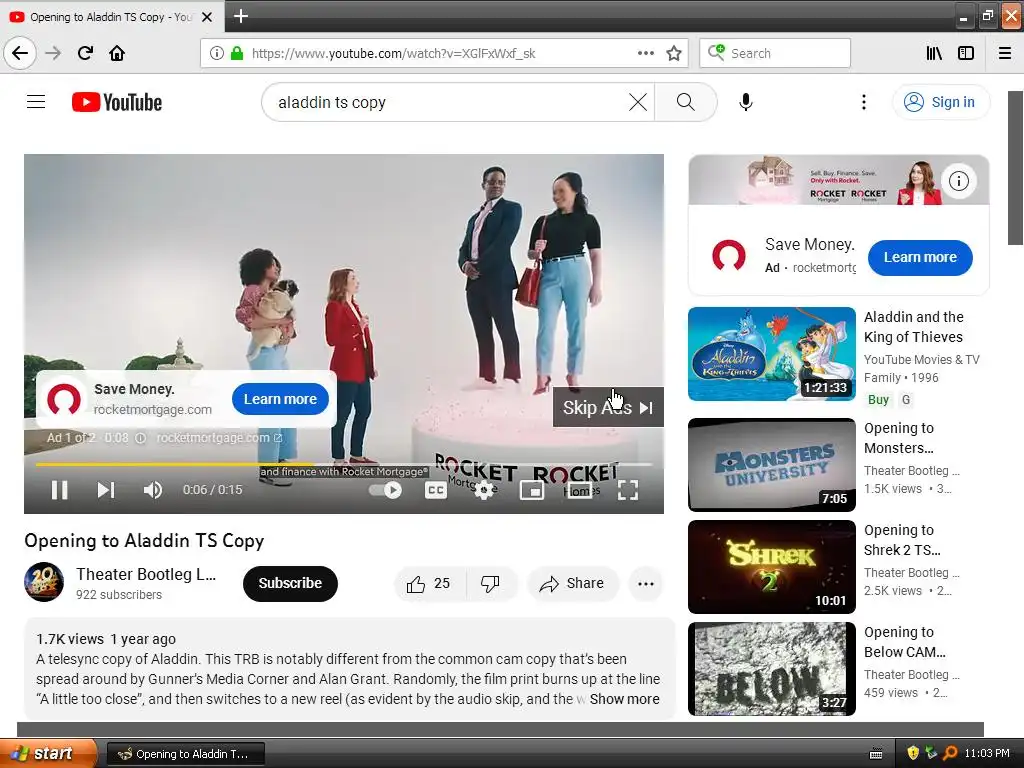This screenshot has width=1024, height=768.
Task: Clear the YouTube search text
Action: pyautogui.click(x=638, y=102)
